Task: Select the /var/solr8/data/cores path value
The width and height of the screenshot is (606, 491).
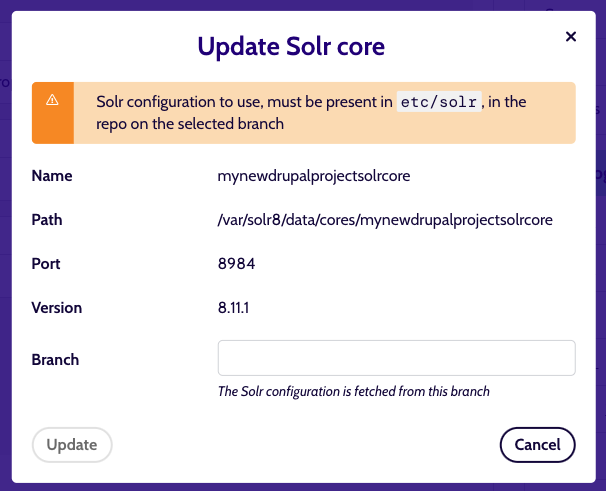Action: (385, 220)
